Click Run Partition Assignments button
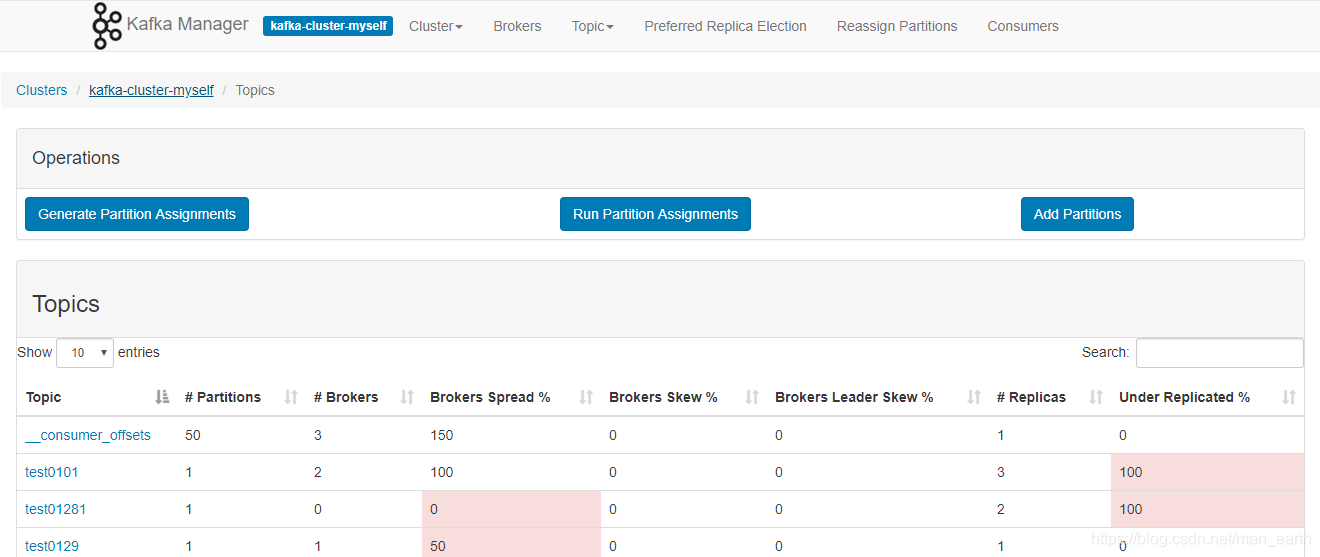 tap(655, 214)
